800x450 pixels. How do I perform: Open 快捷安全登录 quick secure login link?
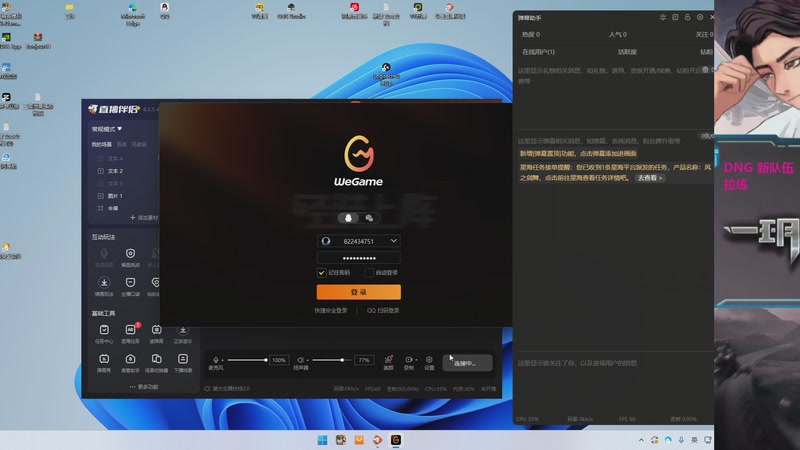331,310
